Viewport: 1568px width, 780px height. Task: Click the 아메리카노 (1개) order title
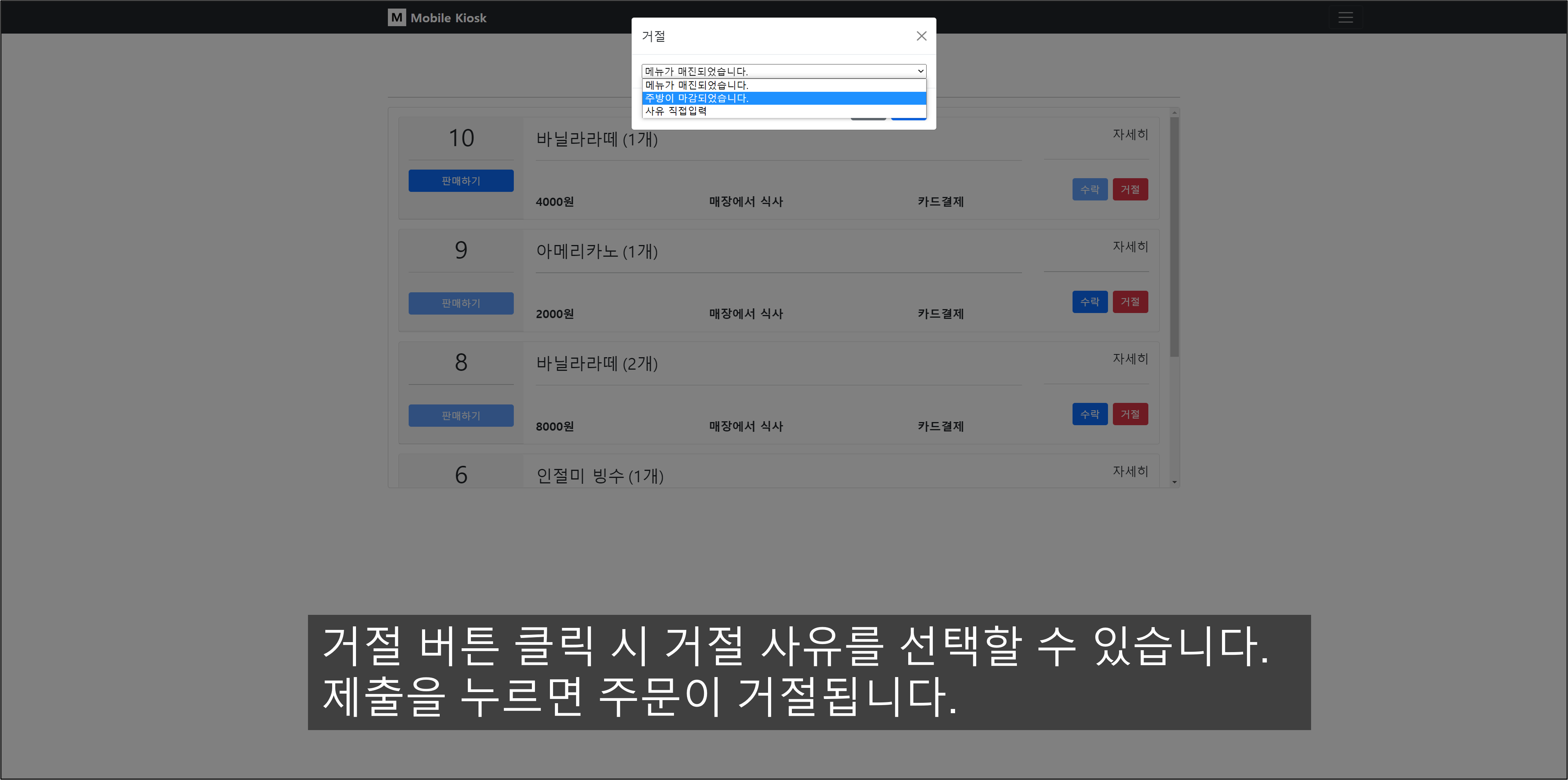tap(596, 251)
